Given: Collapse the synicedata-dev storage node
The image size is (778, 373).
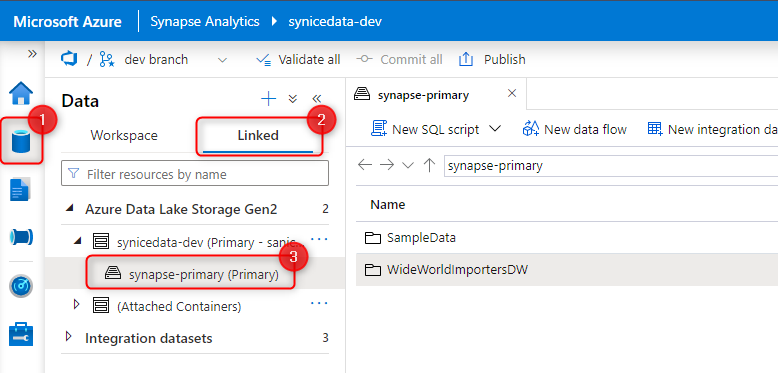Looking at the screenshot, I should (x=77, y=241).
